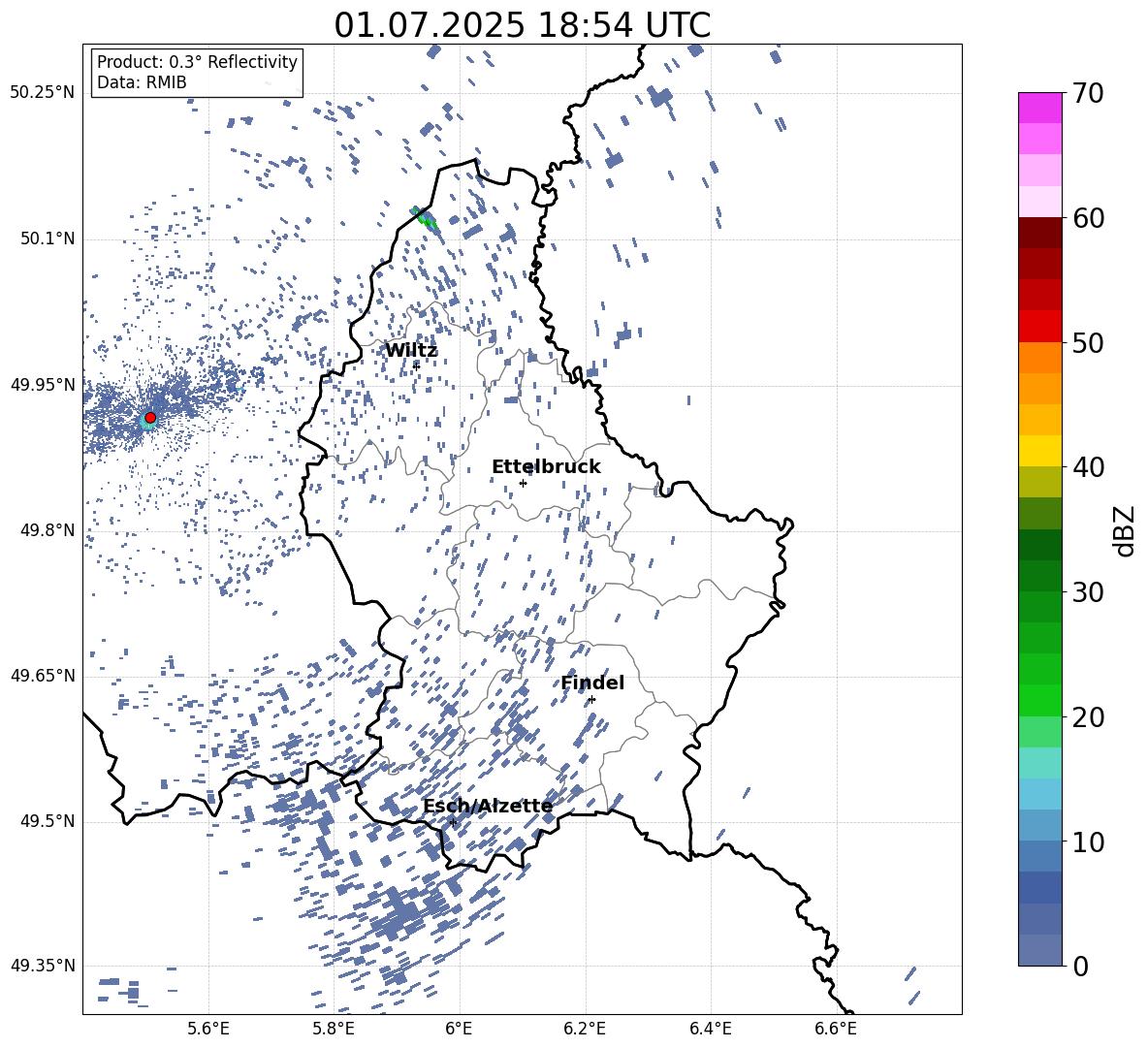
Task: Click the 70 colorbar tick label
Action: [1088, 93]
